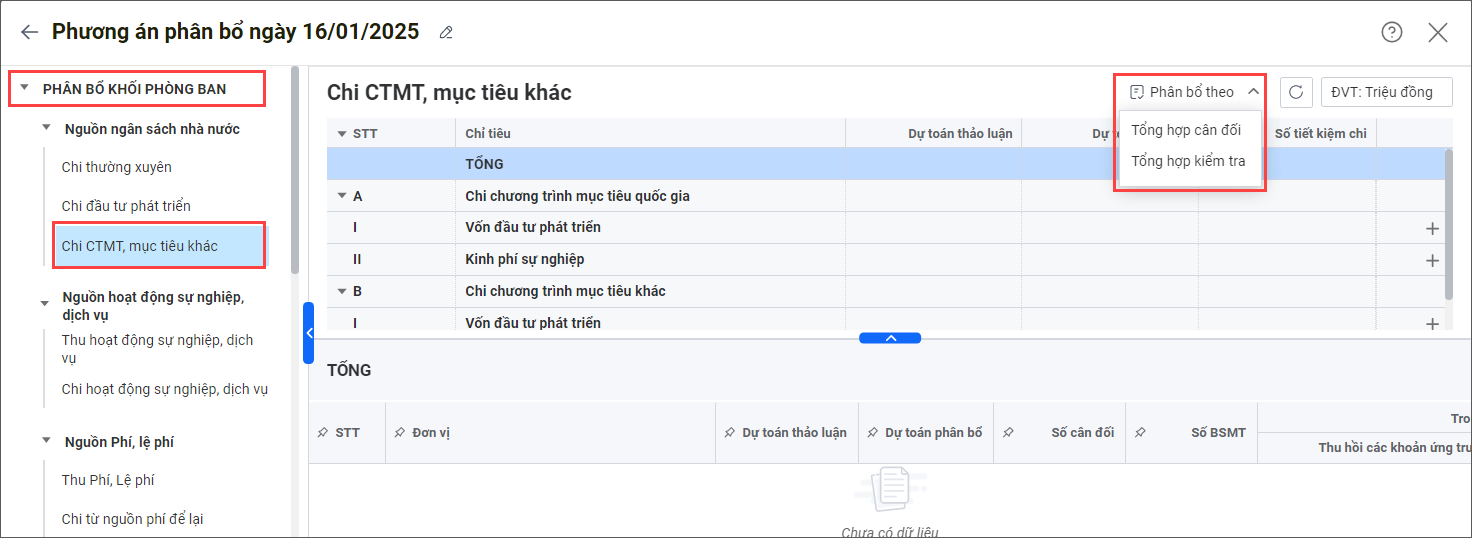Click the pin icon beside Đơn vị column

click(400, 433)
